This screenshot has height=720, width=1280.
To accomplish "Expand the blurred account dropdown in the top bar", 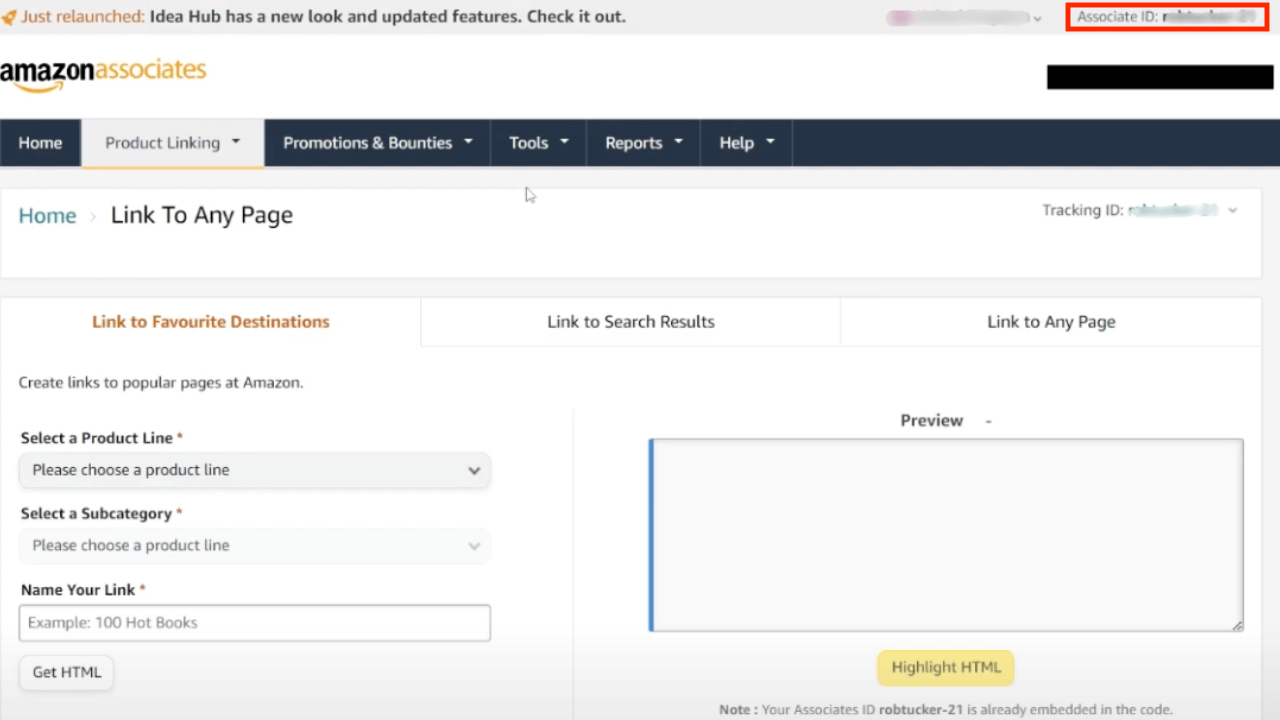I will (x=964, y=17).
